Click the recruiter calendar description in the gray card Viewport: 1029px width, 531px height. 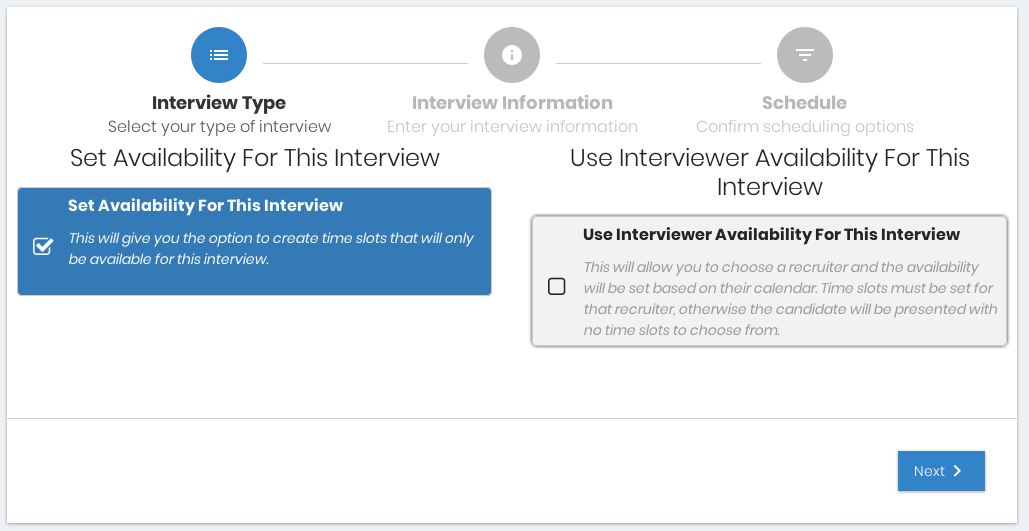[789, 298]
